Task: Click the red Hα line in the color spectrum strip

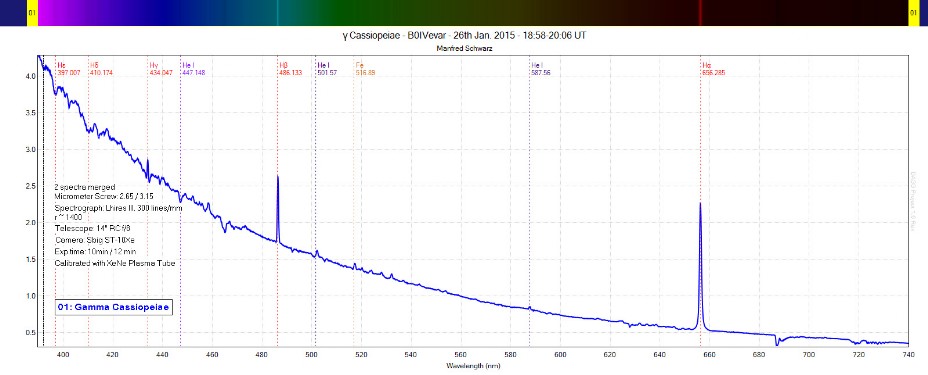Action: [700, 12]
